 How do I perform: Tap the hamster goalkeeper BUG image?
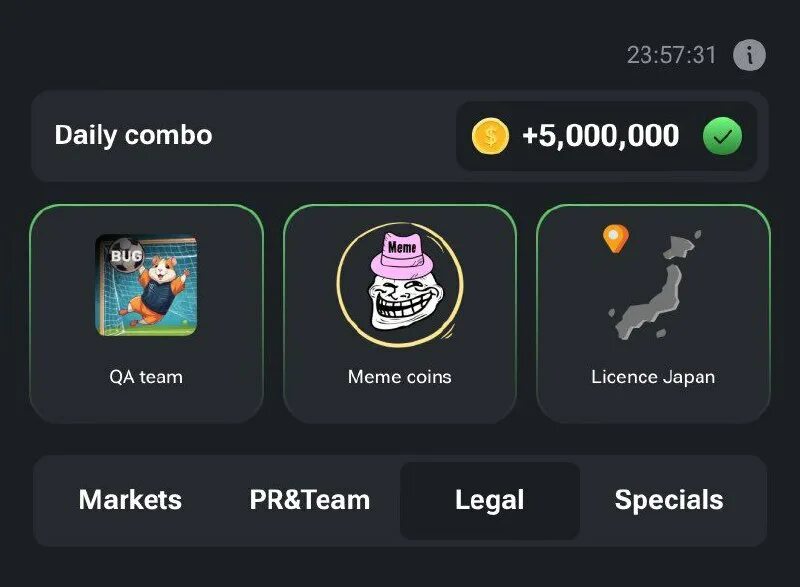(x=146, y=285)
